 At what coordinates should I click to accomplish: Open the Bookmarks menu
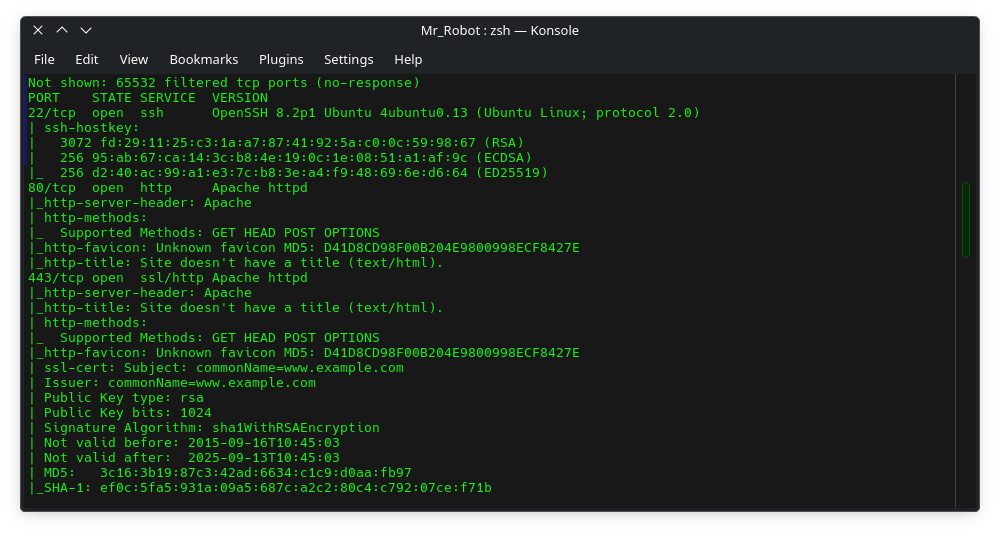click(203, 59)
